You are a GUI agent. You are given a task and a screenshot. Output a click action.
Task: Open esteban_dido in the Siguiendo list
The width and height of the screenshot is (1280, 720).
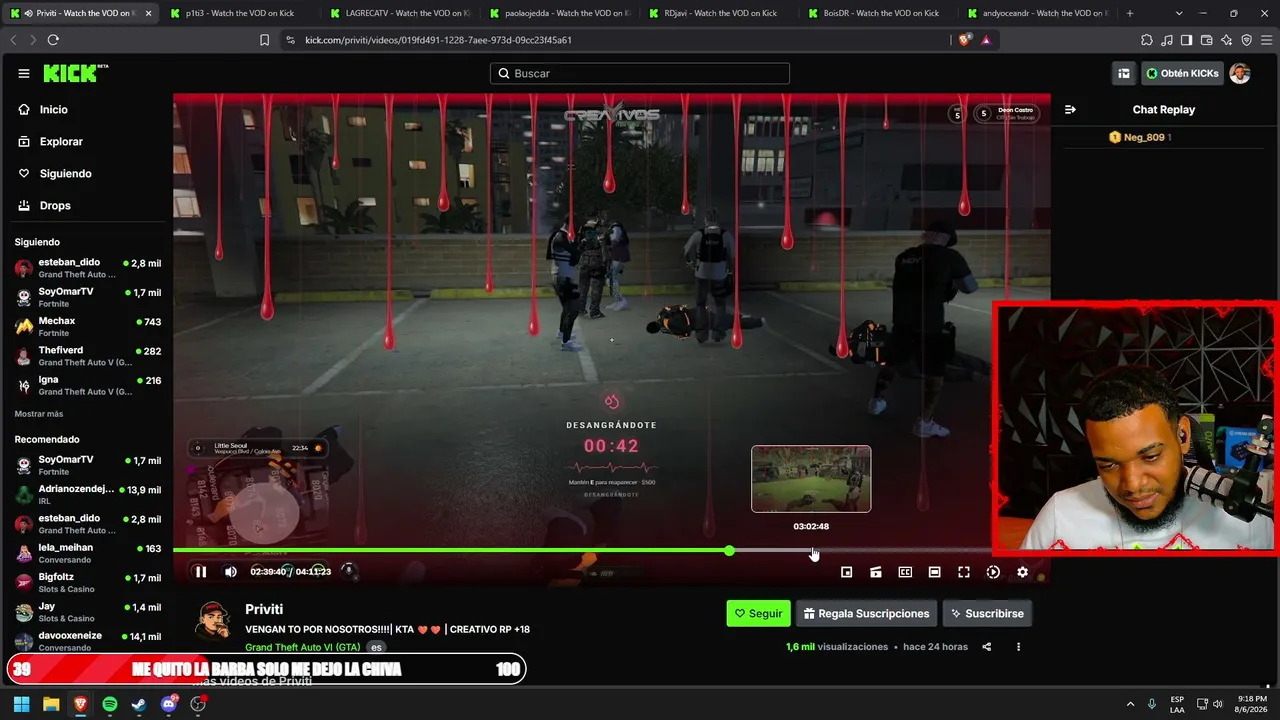click(88, 268)
